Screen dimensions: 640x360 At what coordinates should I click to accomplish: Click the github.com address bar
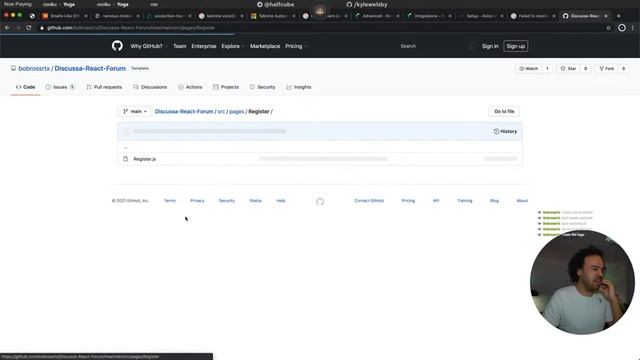coord(321,28)
